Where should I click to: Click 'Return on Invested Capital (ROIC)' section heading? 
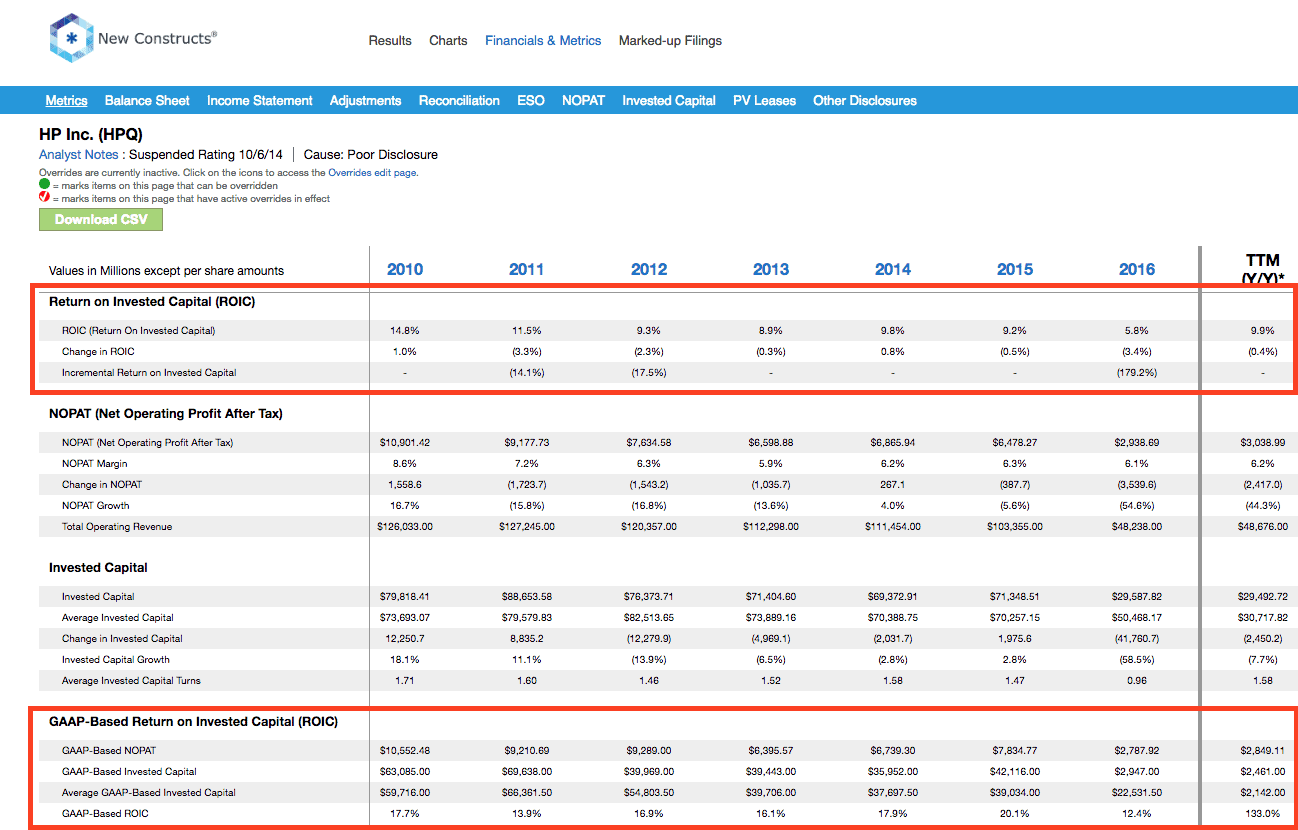click(x=152, y=302)
